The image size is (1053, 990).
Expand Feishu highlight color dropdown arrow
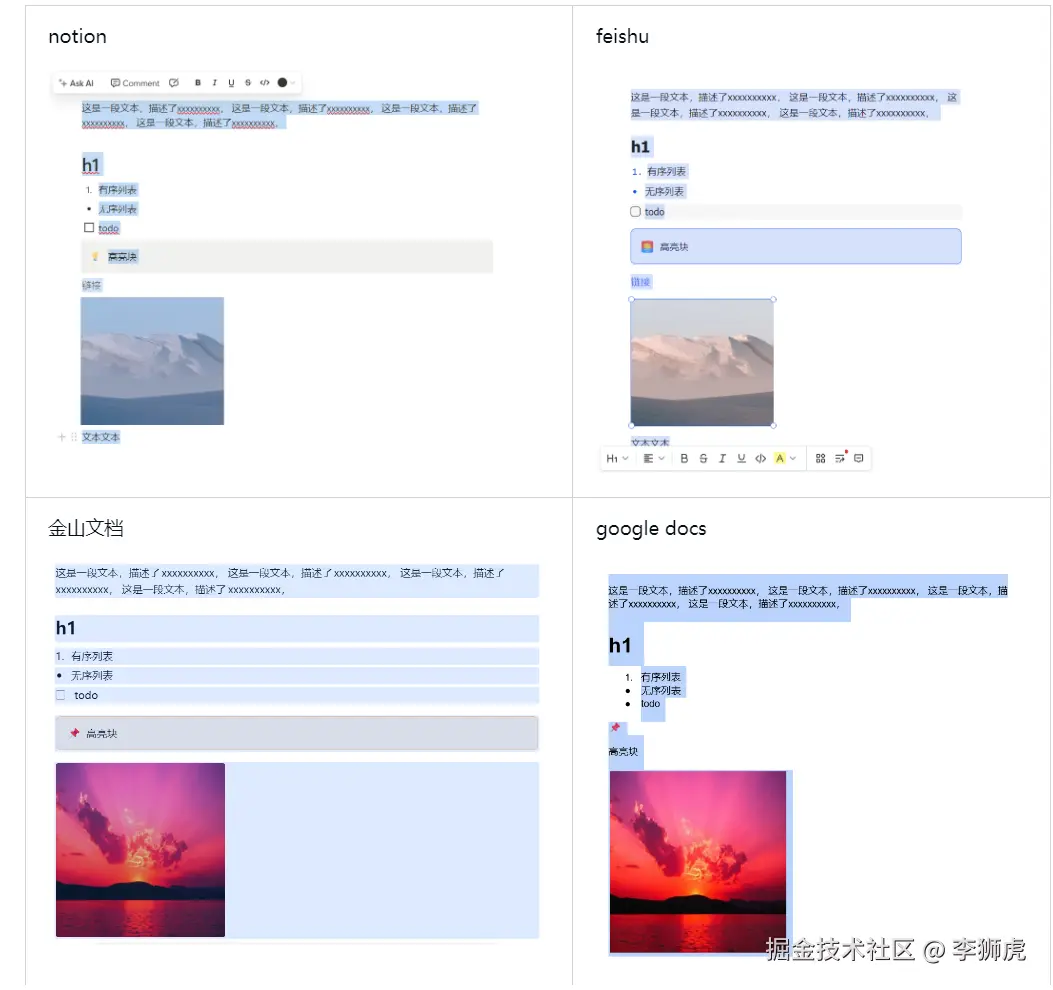[x=793, y=459]
